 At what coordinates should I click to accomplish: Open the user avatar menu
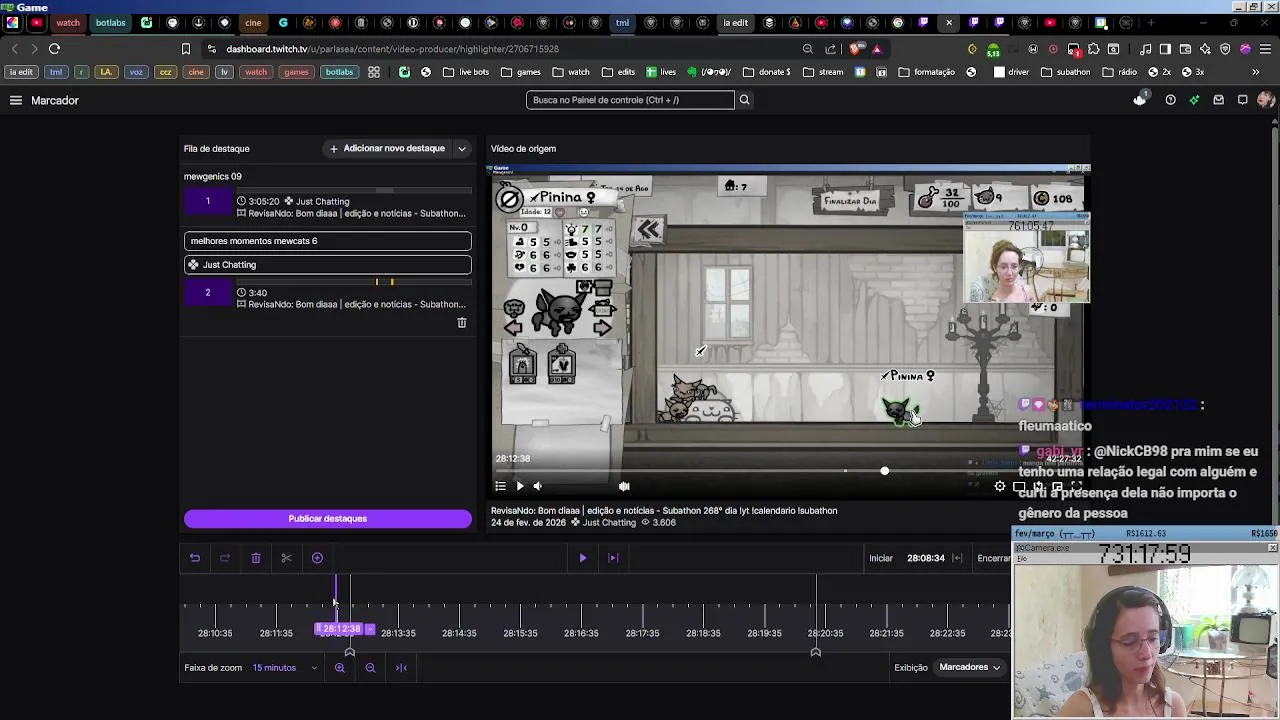pos(1266,100)
